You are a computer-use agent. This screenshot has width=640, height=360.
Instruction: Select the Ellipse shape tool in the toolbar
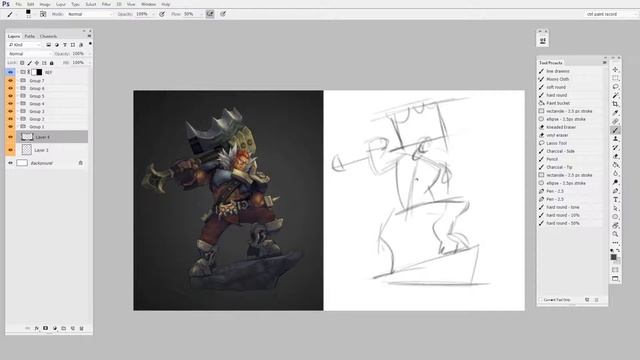tap(616, 217)
